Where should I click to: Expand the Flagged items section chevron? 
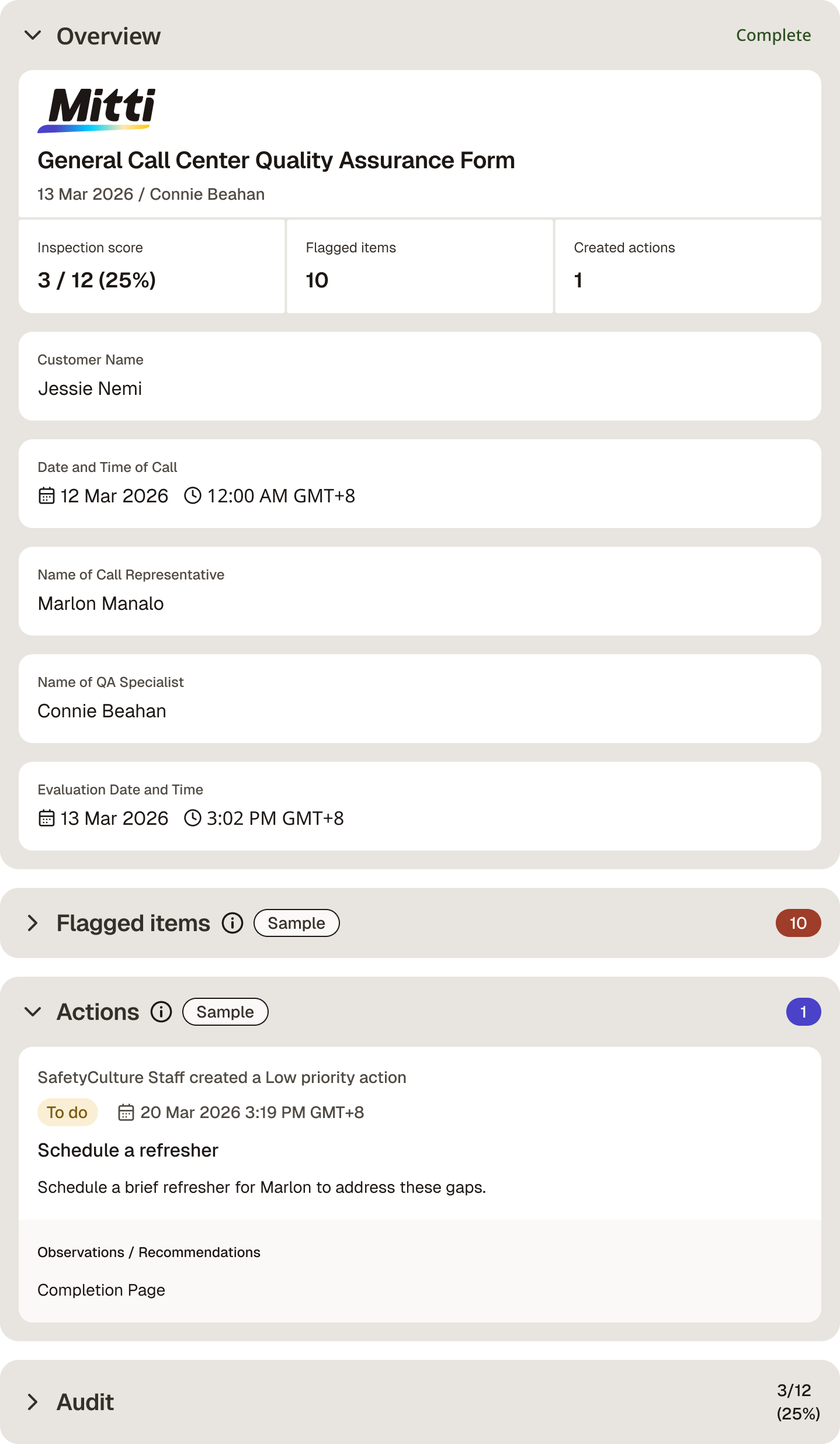(x=33, y=923)
